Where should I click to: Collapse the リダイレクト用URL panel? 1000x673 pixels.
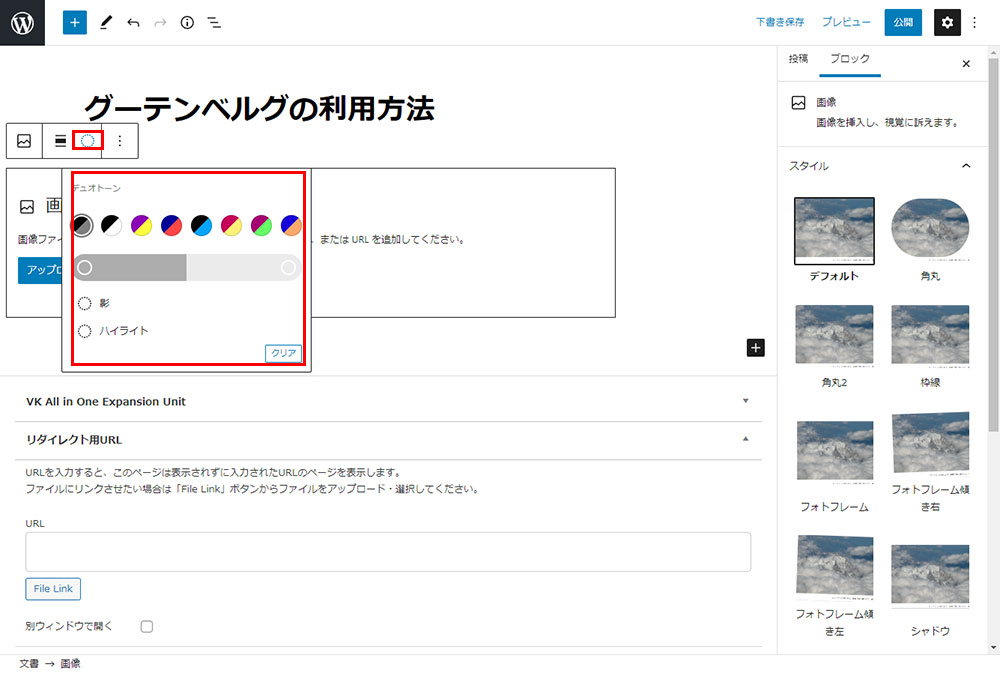[745, 439]
